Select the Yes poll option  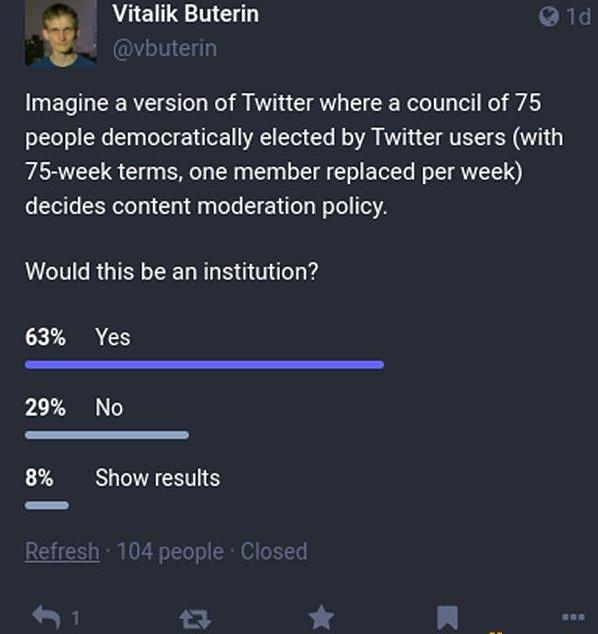113,337
